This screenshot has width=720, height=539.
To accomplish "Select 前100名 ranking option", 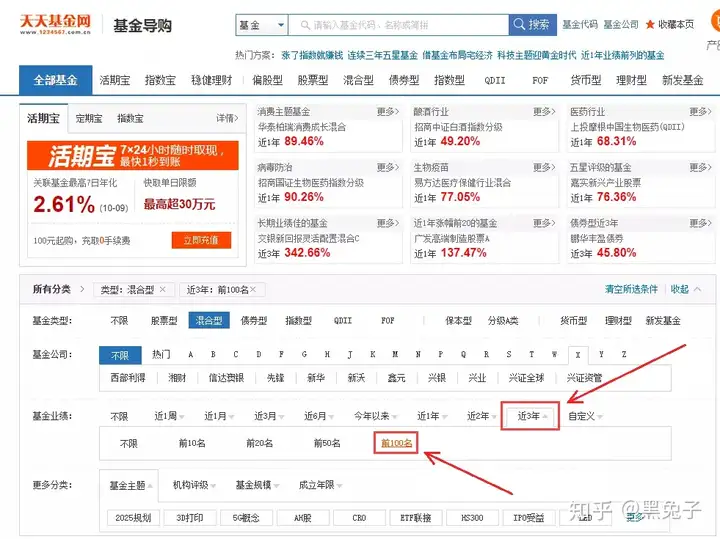I will [396, 443].
